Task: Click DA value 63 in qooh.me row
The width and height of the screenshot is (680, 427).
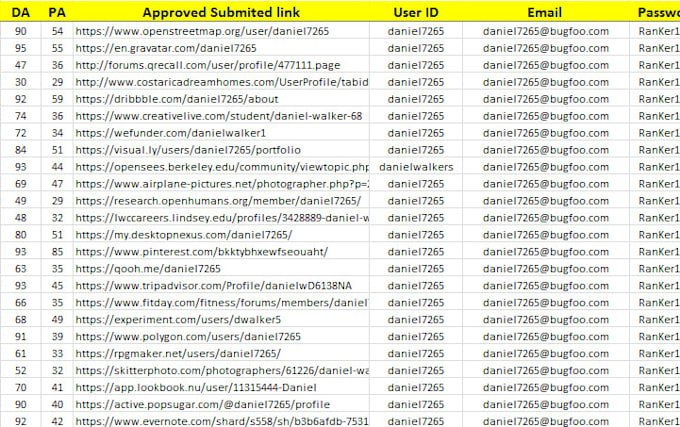Action: point(21,268)
